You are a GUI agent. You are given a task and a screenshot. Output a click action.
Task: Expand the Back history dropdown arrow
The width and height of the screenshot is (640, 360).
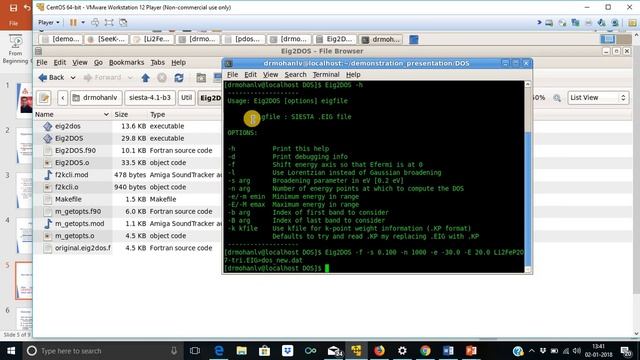[x=73, y=78]
